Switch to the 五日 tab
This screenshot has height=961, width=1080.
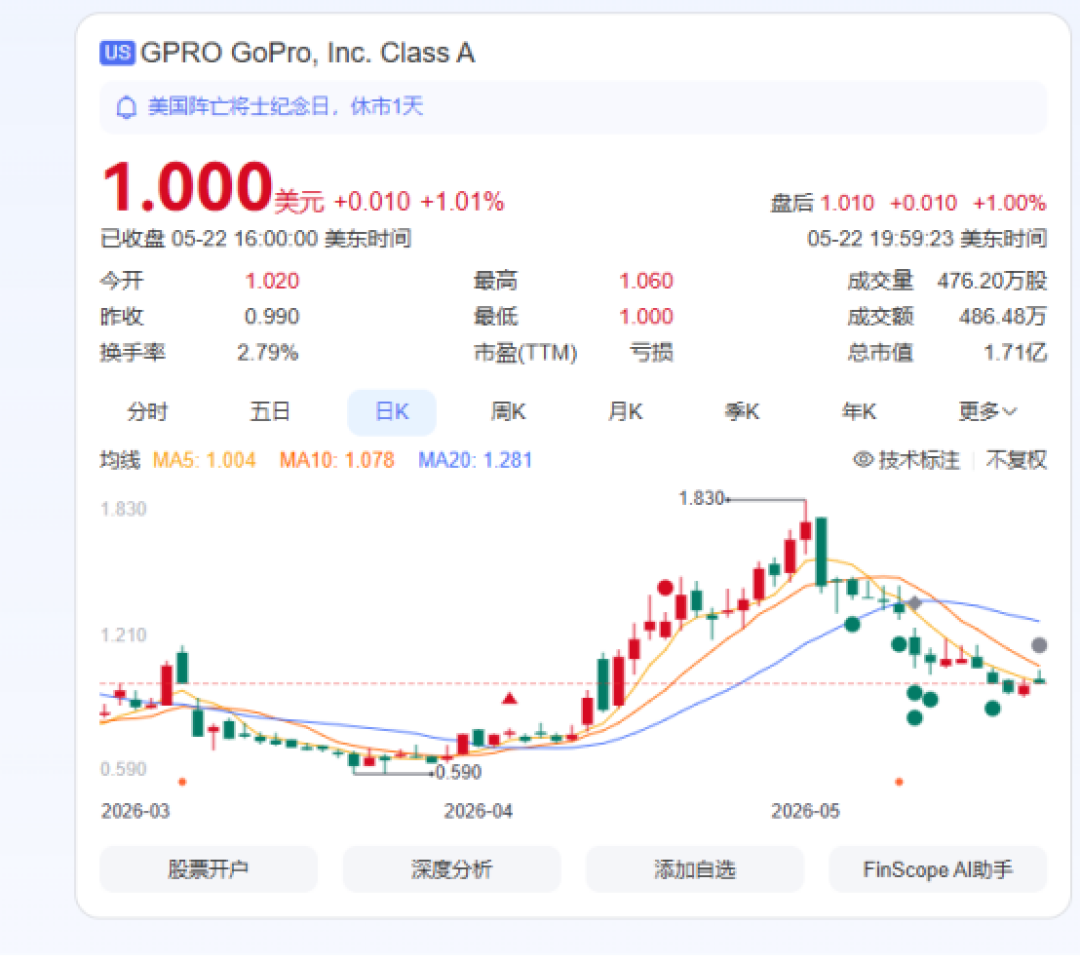[269, 412]
